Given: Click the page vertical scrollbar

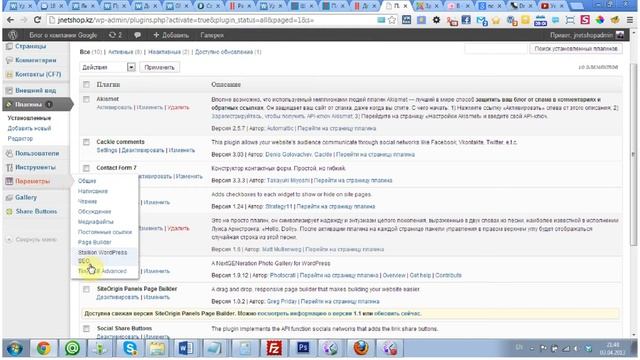Looking at the screenshot, I should click(633, 154).
